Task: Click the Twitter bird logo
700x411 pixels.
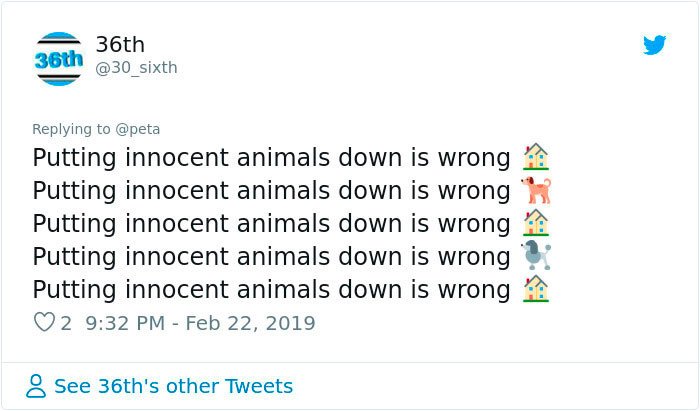Action: [x=654, y=45]
